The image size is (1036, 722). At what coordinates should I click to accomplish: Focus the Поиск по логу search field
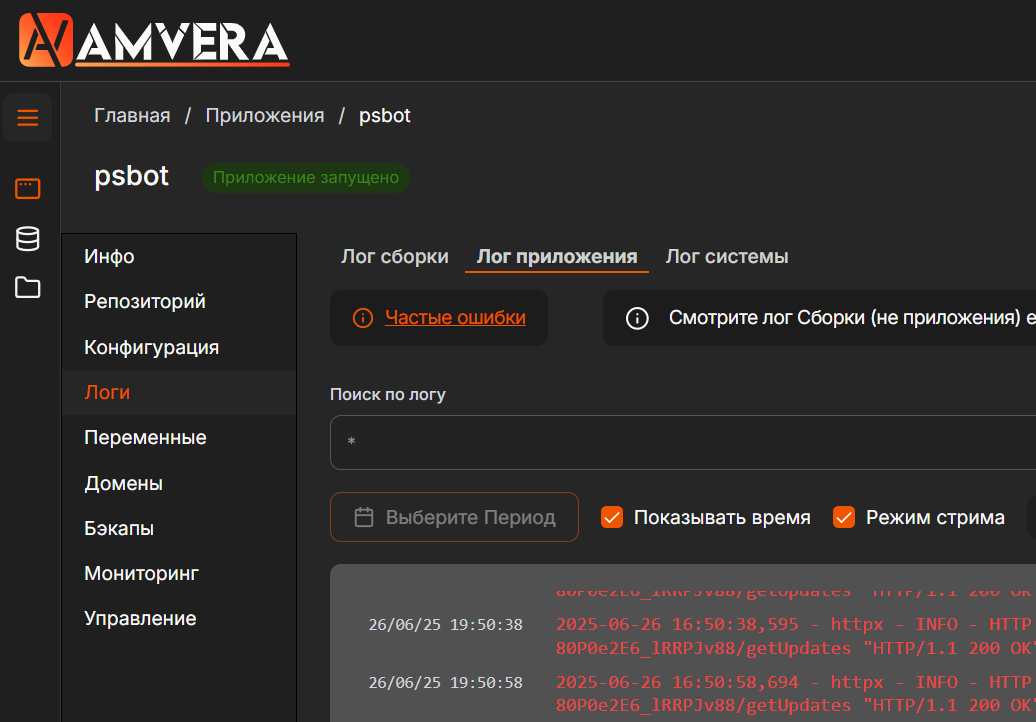(683, 443)
